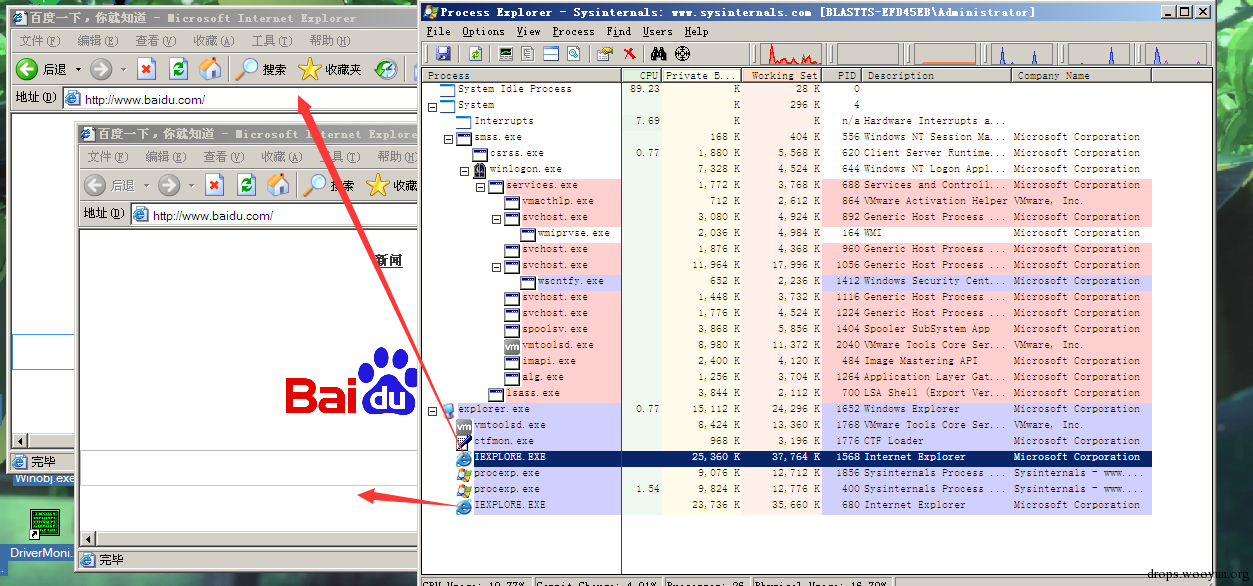Click Search 搜索 in lower IE window
1253x586 pixels.
coord(329,185)
